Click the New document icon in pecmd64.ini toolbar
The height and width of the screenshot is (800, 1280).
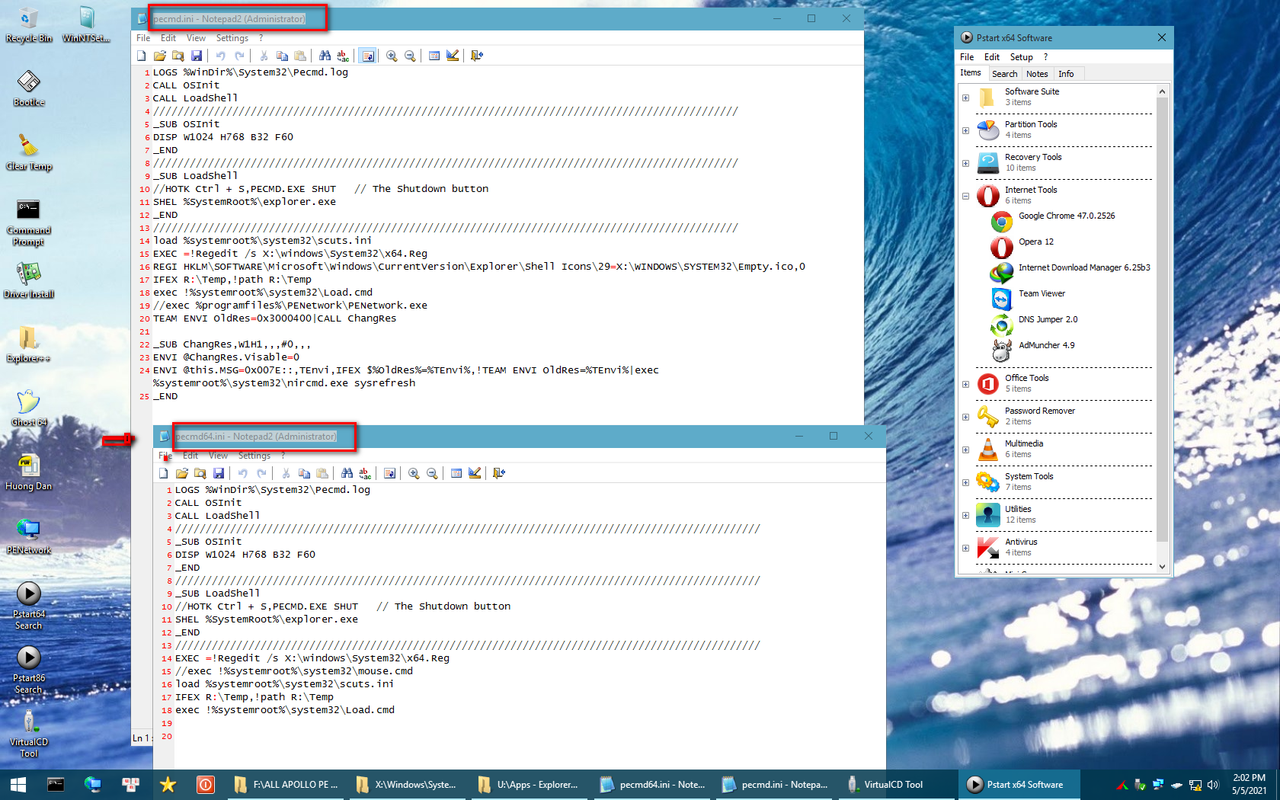163,472
